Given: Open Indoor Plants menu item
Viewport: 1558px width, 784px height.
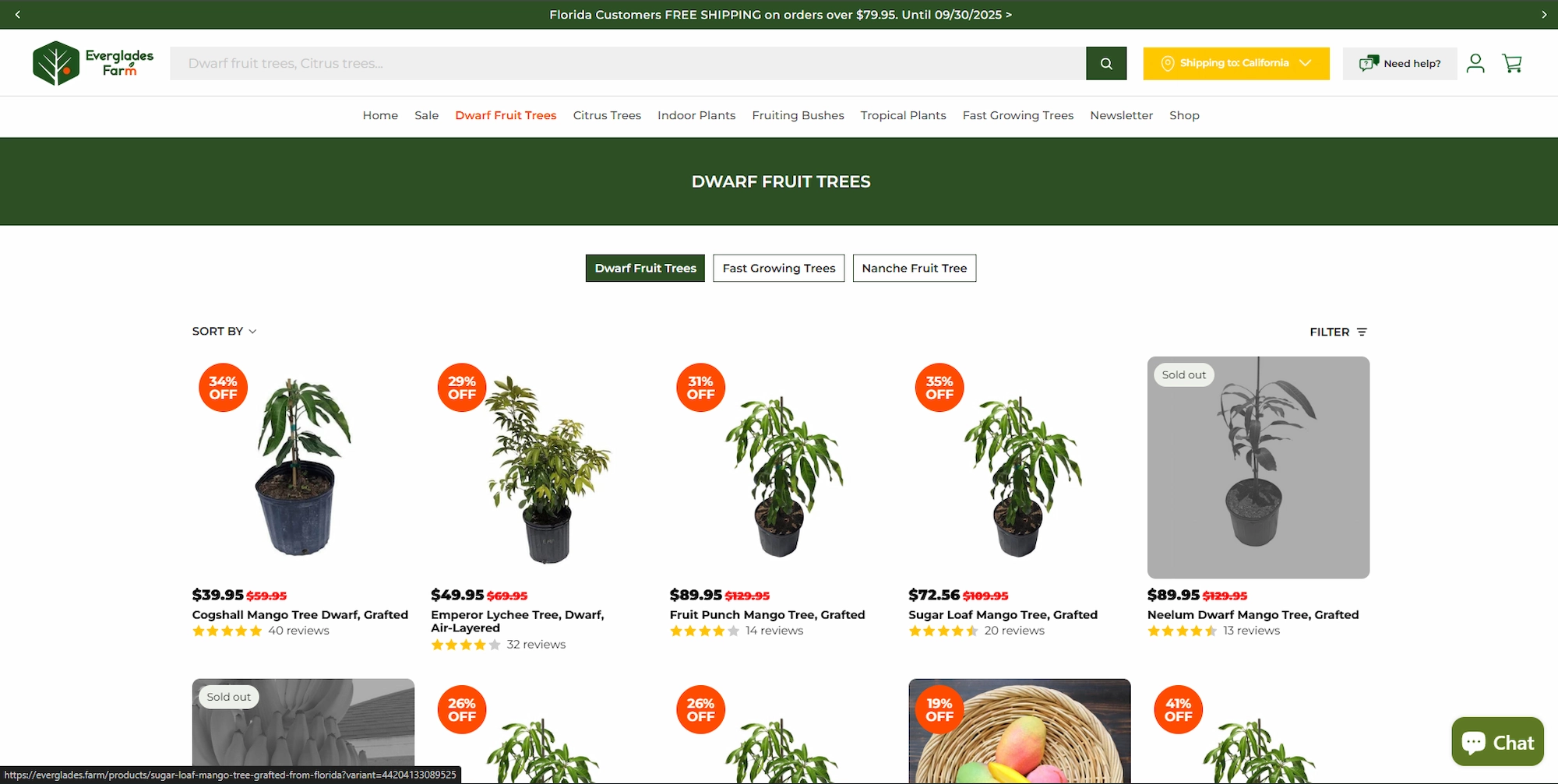Looking at the screenshot, I should click(696, 115).
